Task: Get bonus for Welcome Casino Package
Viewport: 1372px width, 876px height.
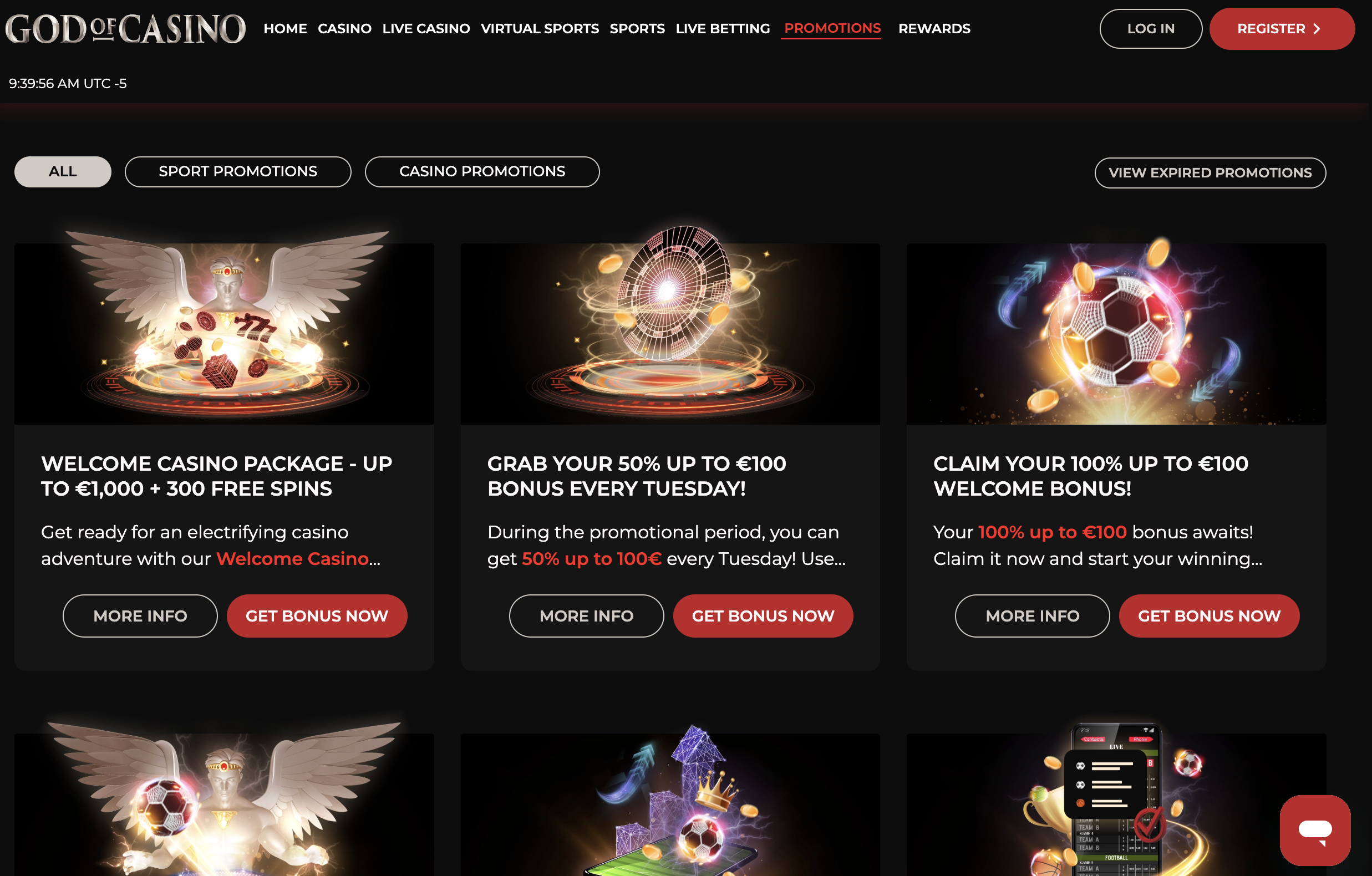Action: (x=317, y=616)
